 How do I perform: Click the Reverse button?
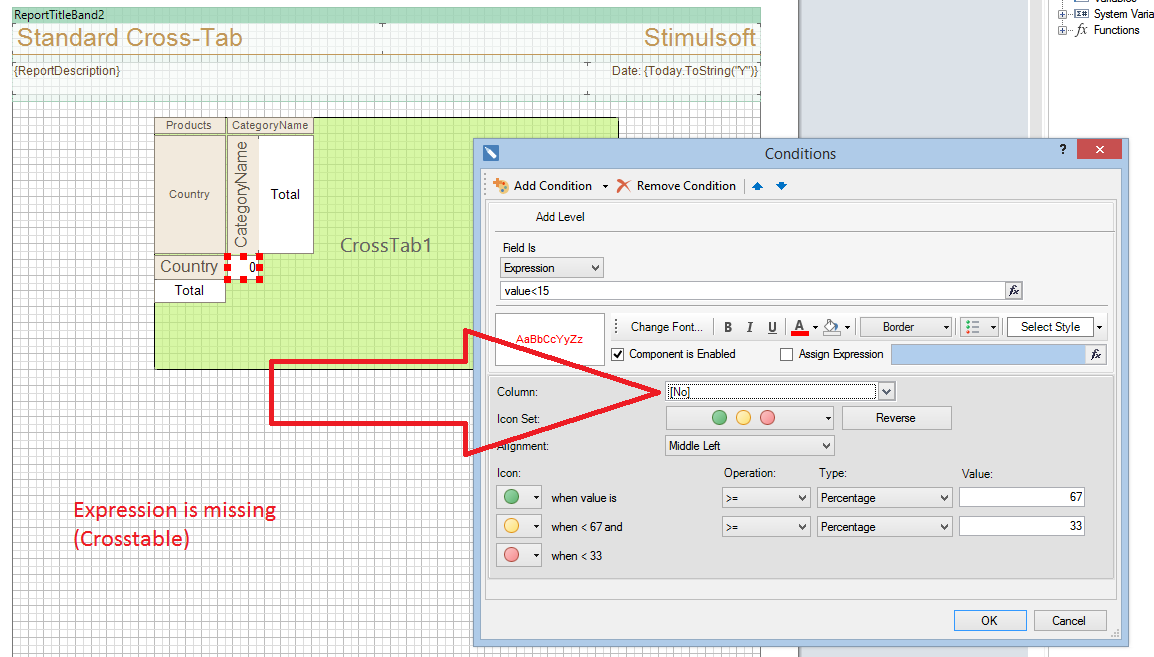pos(896,418)
